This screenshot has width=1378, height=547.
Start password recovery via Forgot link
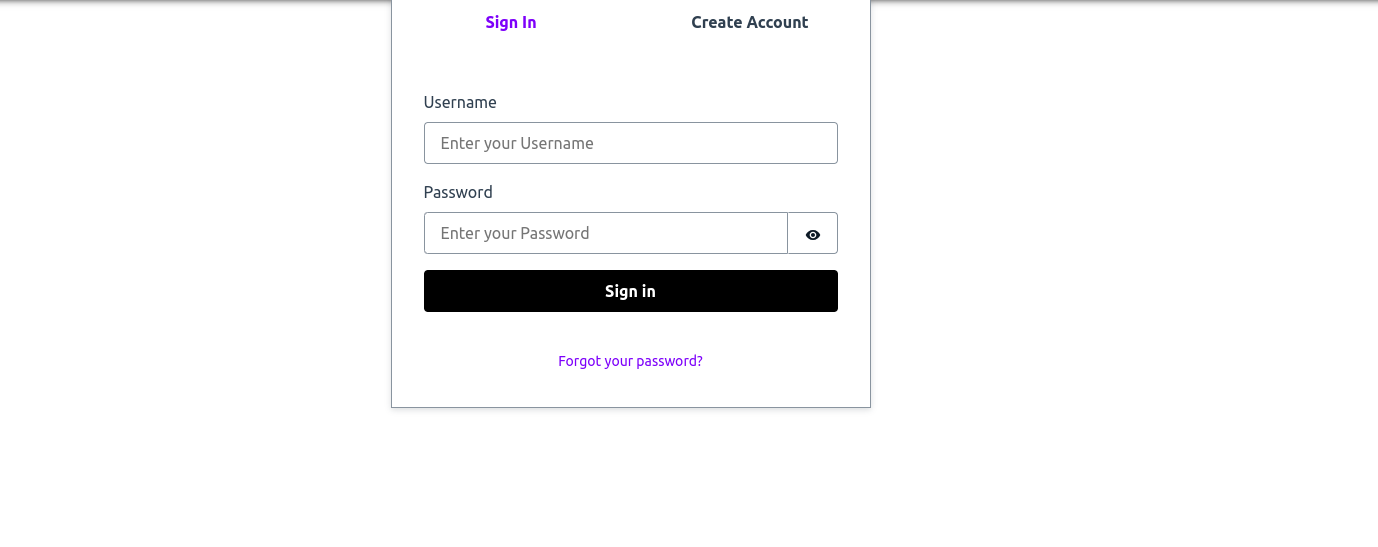click(x=630, y=361)
